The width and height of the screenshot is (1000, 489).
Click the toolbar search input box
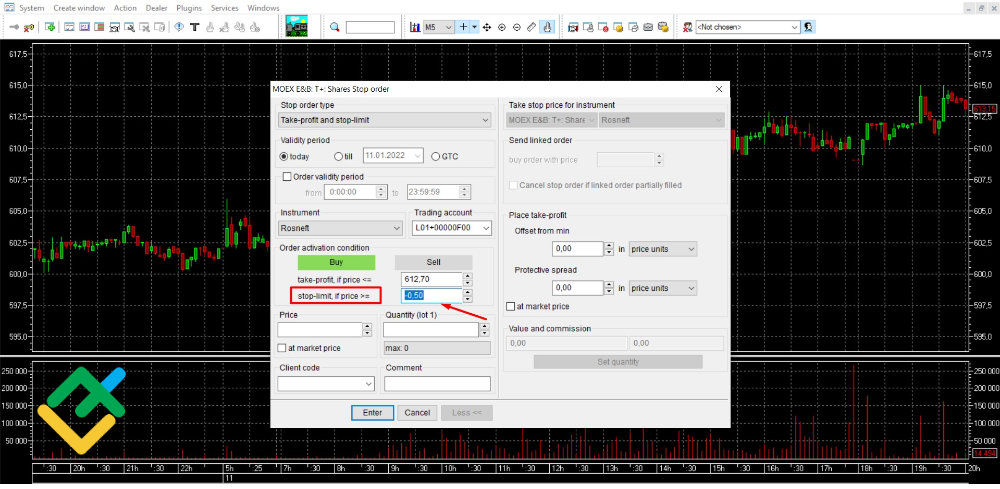tap(371, 27)
